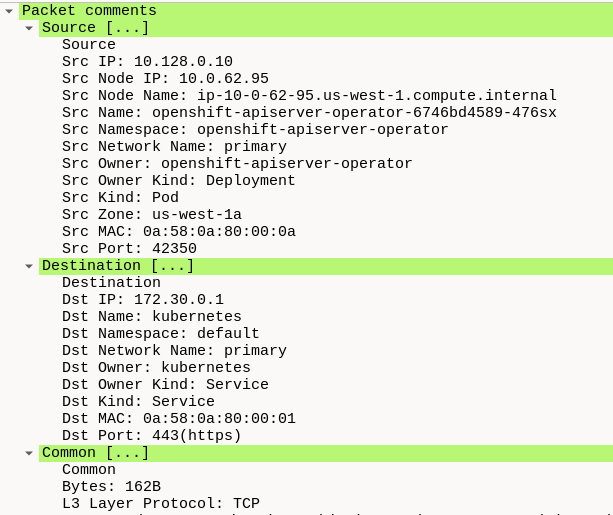Select the Src IP: 10.128.0.10 line
Image resolution: width=613 pixels, height=515 pixels.
coord(147,62)
